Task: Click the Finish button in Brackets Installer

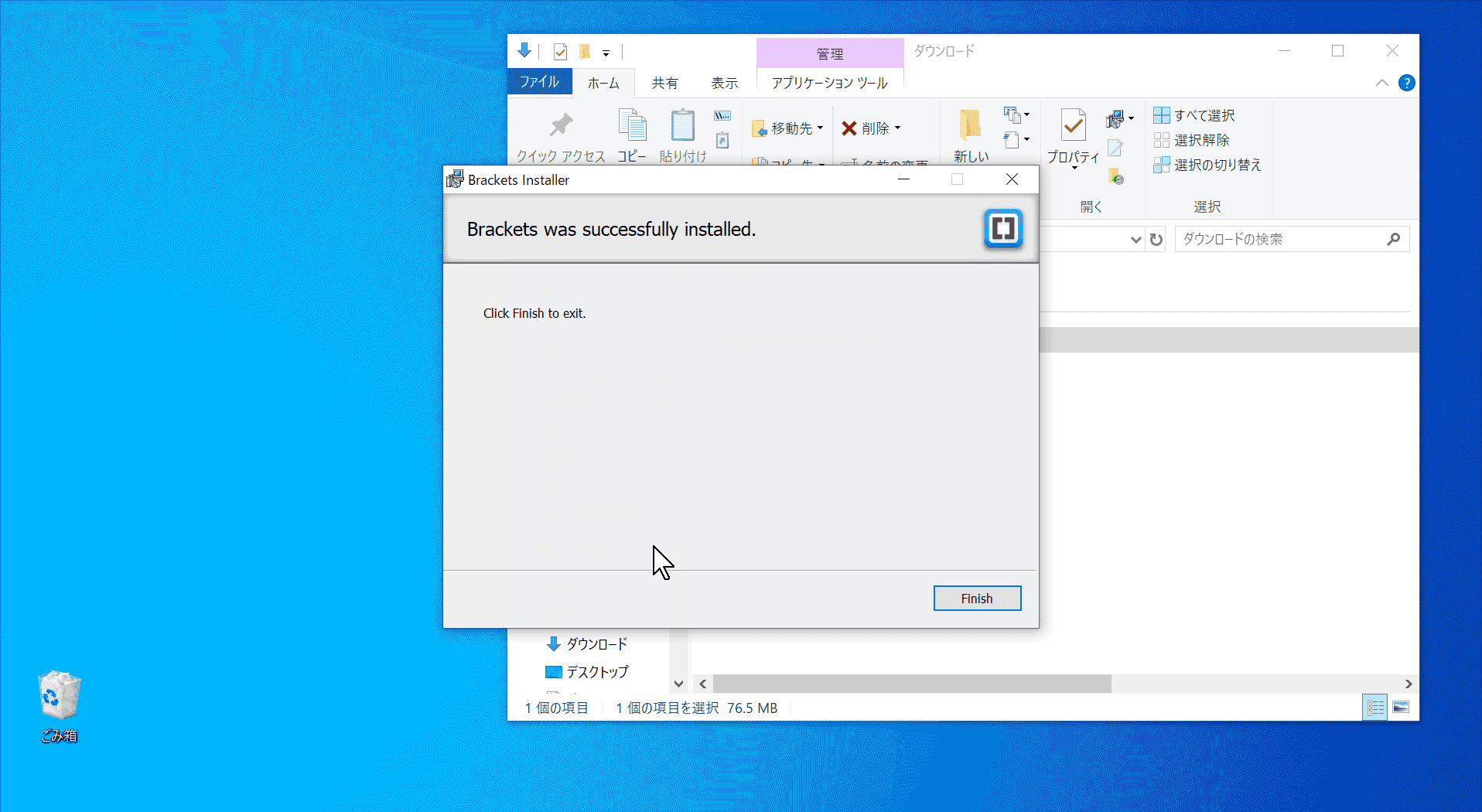Action: (x=977, y=599)
